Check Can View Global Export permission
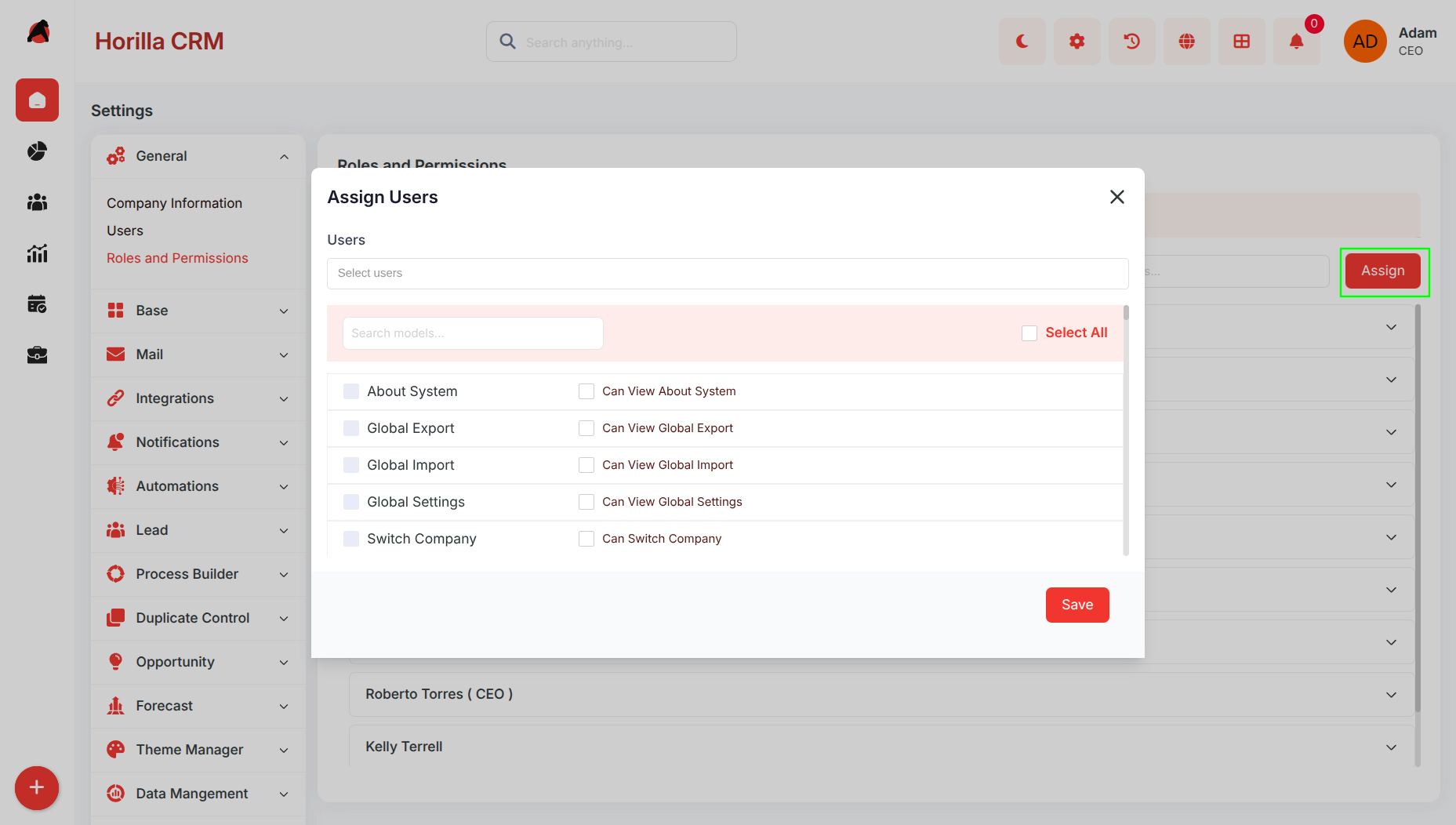Image resolution: width=1456 pixels, height=825 pixels. 586,428
